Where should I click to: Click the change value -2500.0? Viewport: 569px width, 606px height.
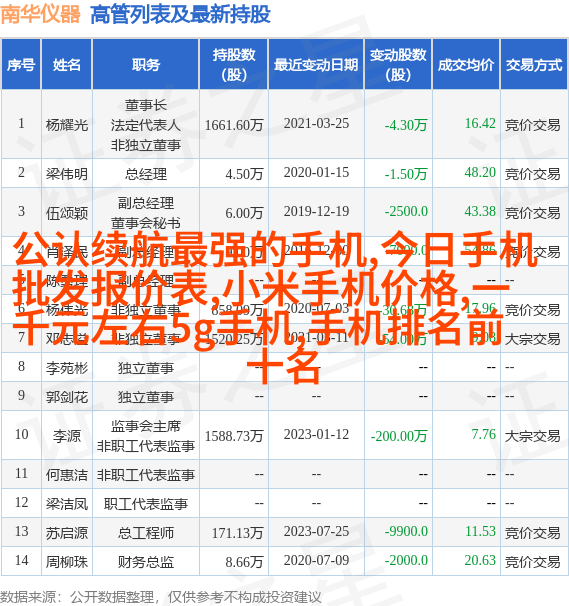point(406,211)
